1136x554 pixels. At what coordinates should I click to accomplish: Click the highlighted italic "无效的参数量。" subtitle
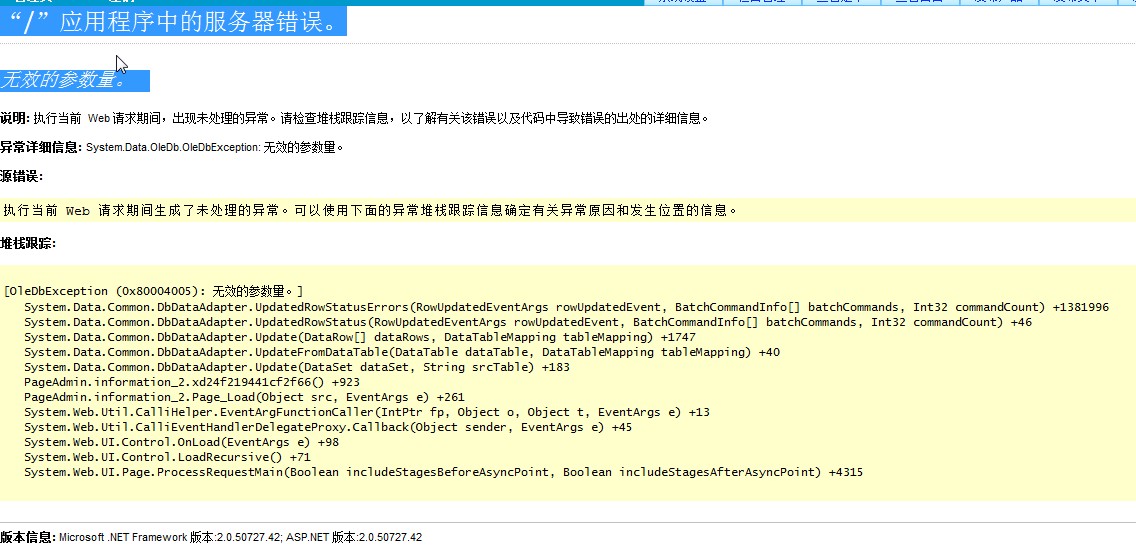coord(66,80)
